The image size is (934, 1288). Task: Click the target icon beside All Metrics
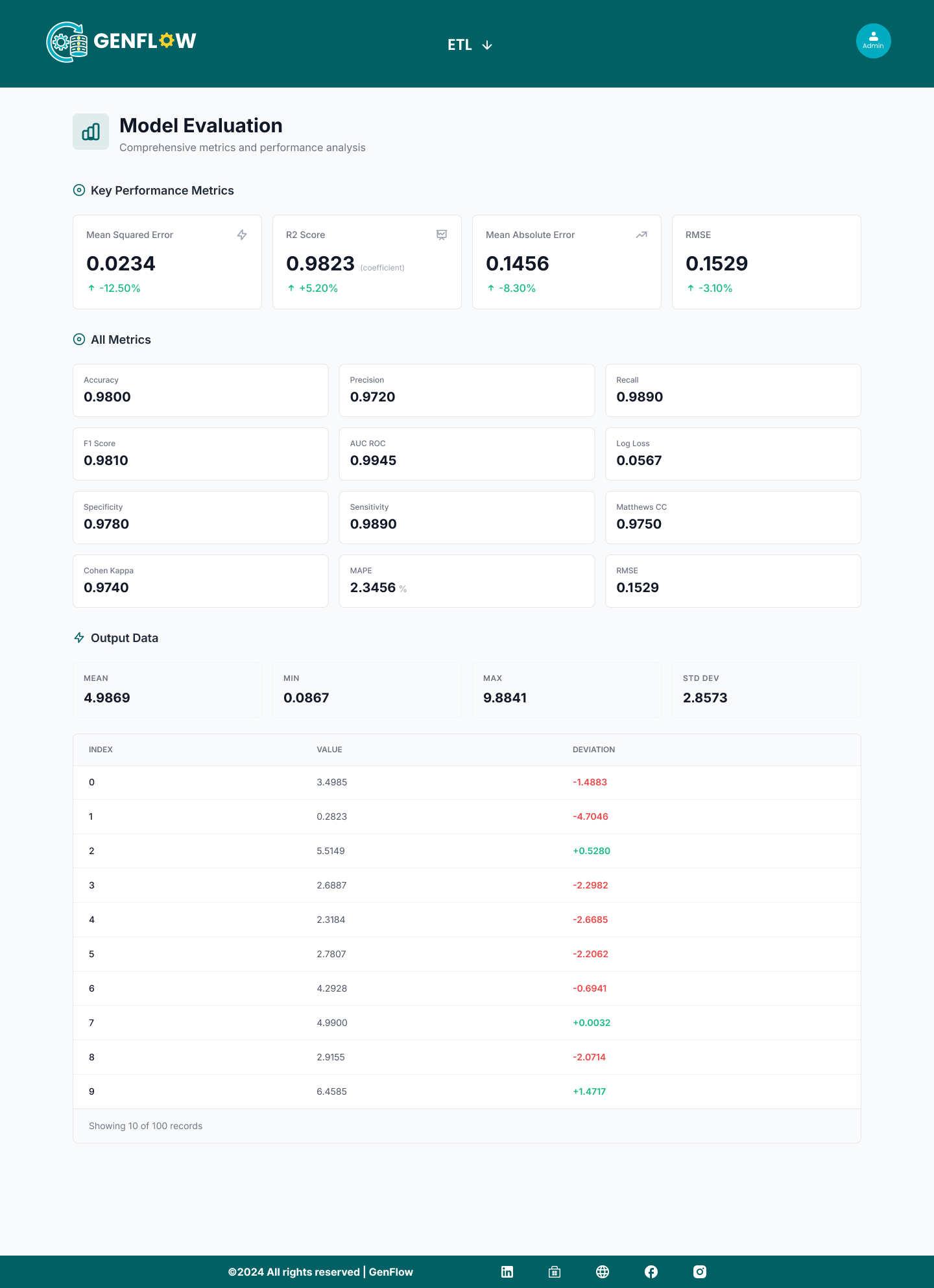(x=79, y=339)
